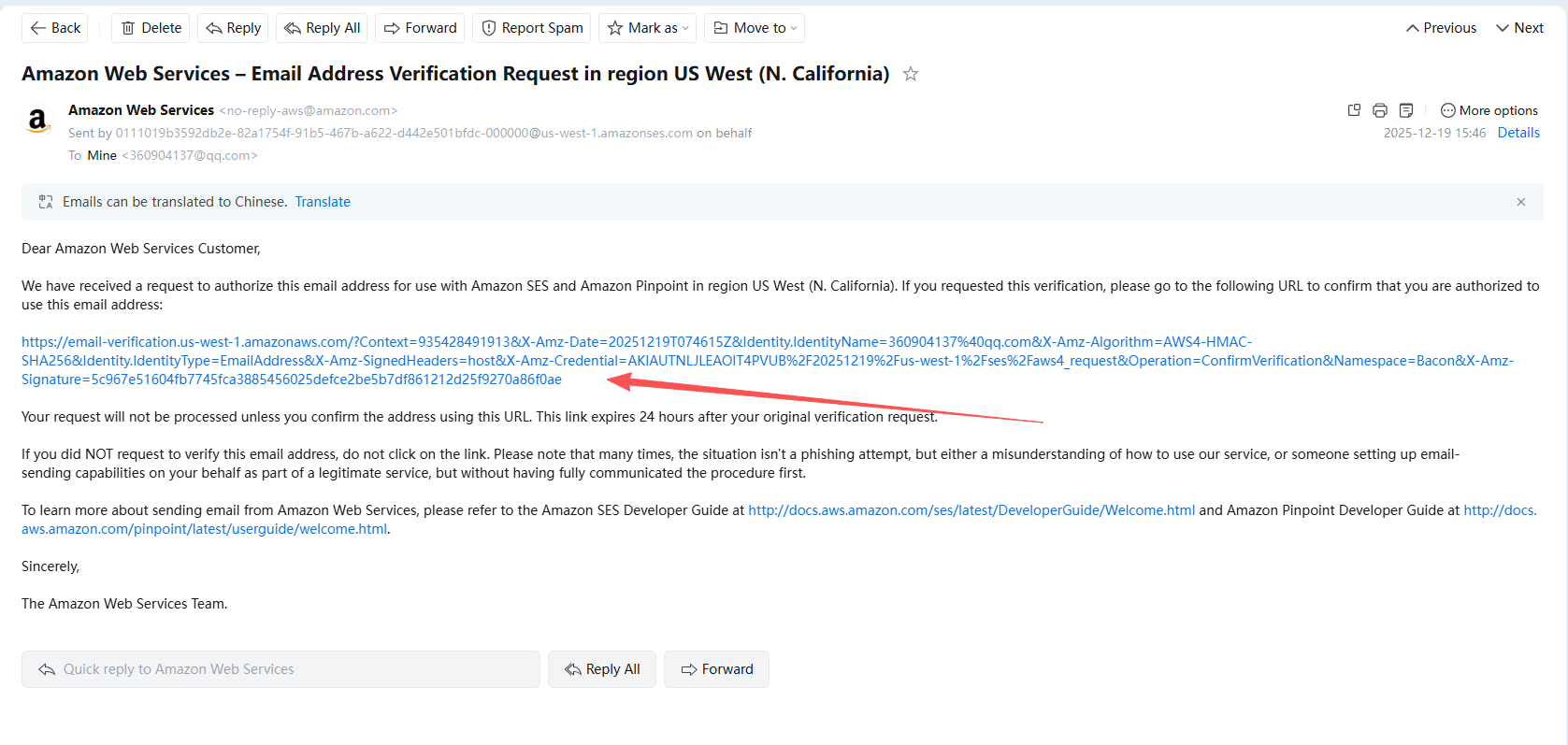
Task: Click the print email icon
Action: pyautogui.click(x=1380, y=110)
